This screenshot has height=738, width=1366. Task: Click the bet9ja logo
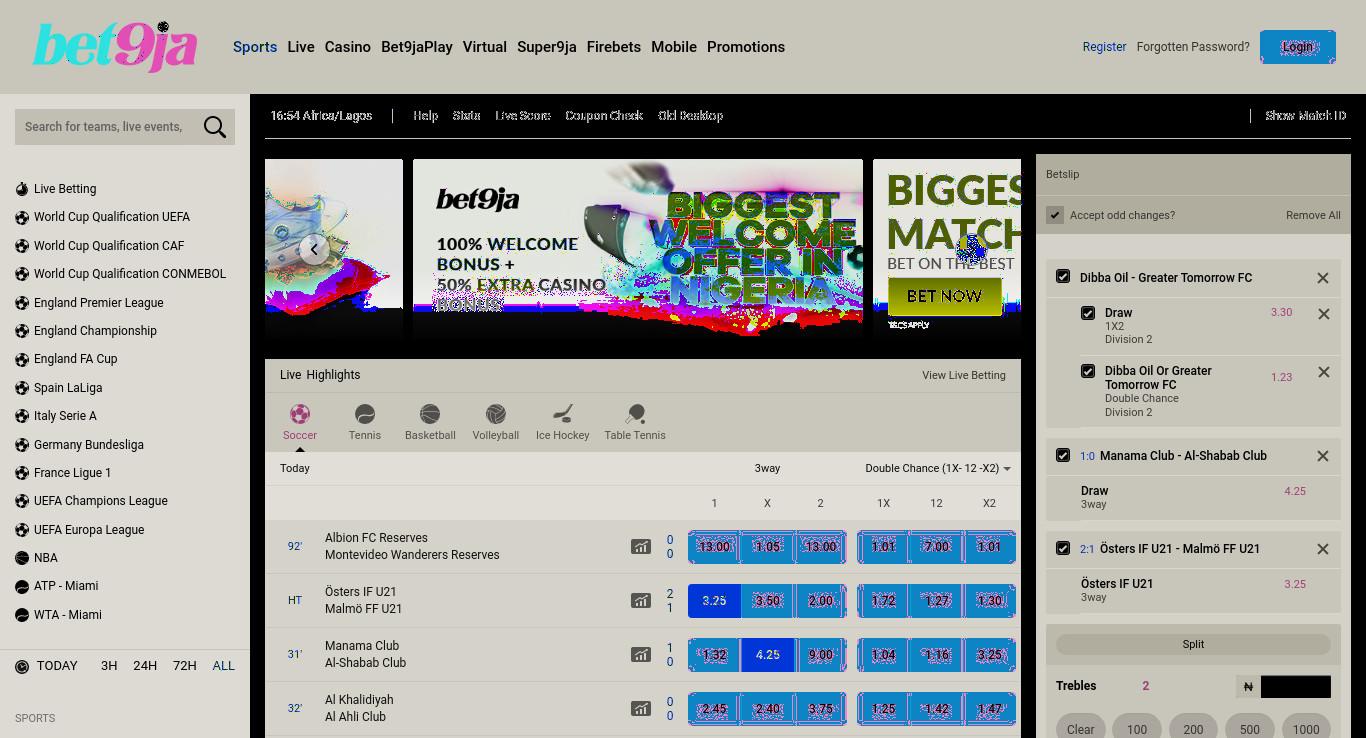tap(115, 47)
